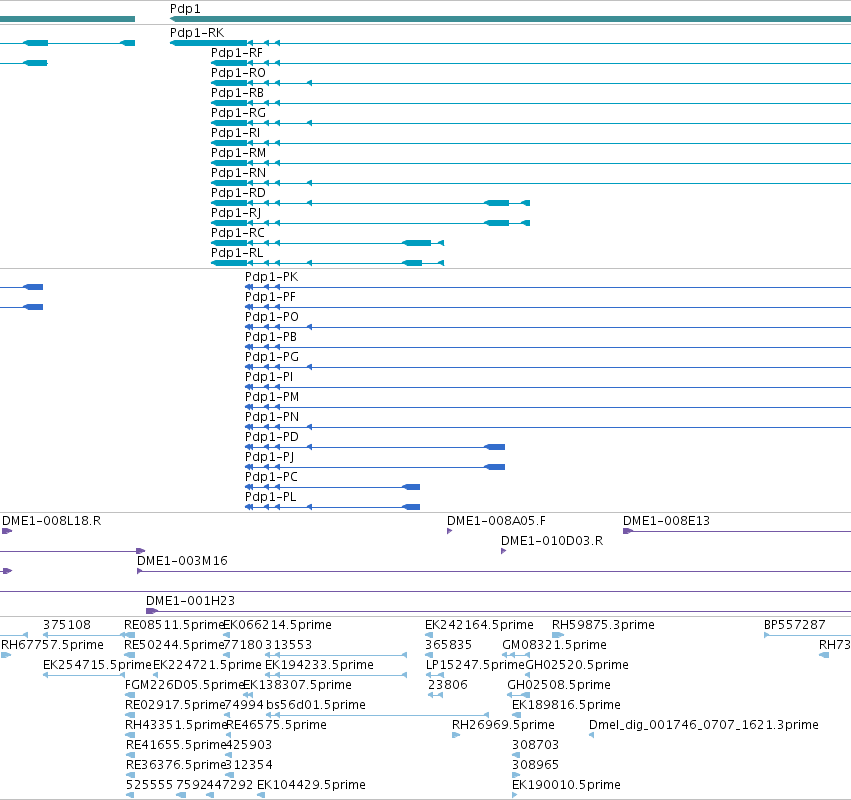The width and height of the screenshot is (851, 800).
Task: Select the Pdp1-RD transcript label
Action: [238, 193]
